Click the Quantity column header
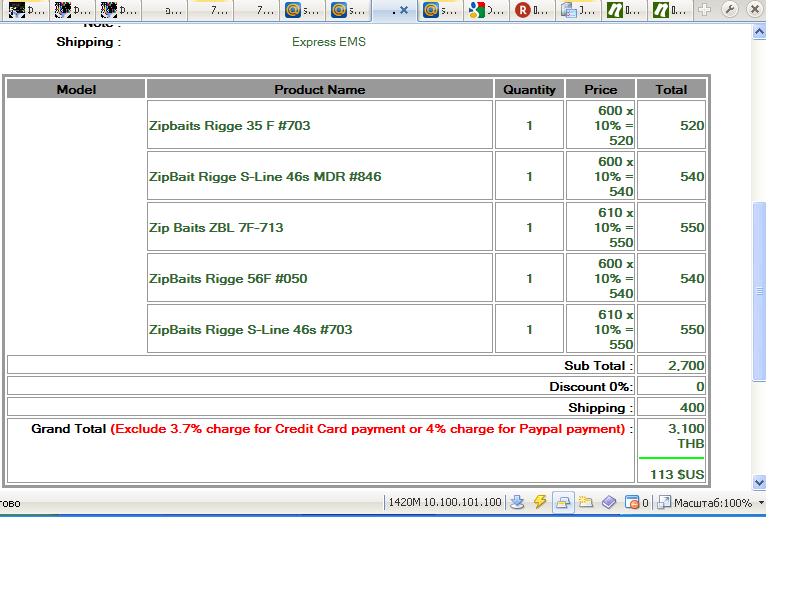Screen dimensions: 800x600 click(x=529, y=89)
